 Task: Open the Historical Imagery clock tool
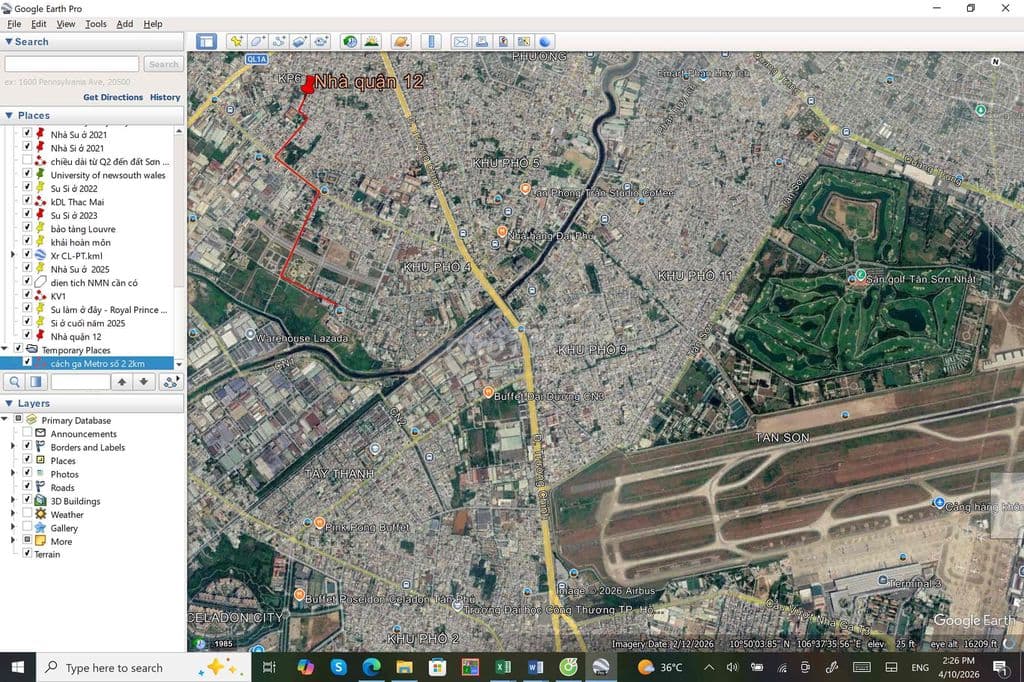(350, 42)
